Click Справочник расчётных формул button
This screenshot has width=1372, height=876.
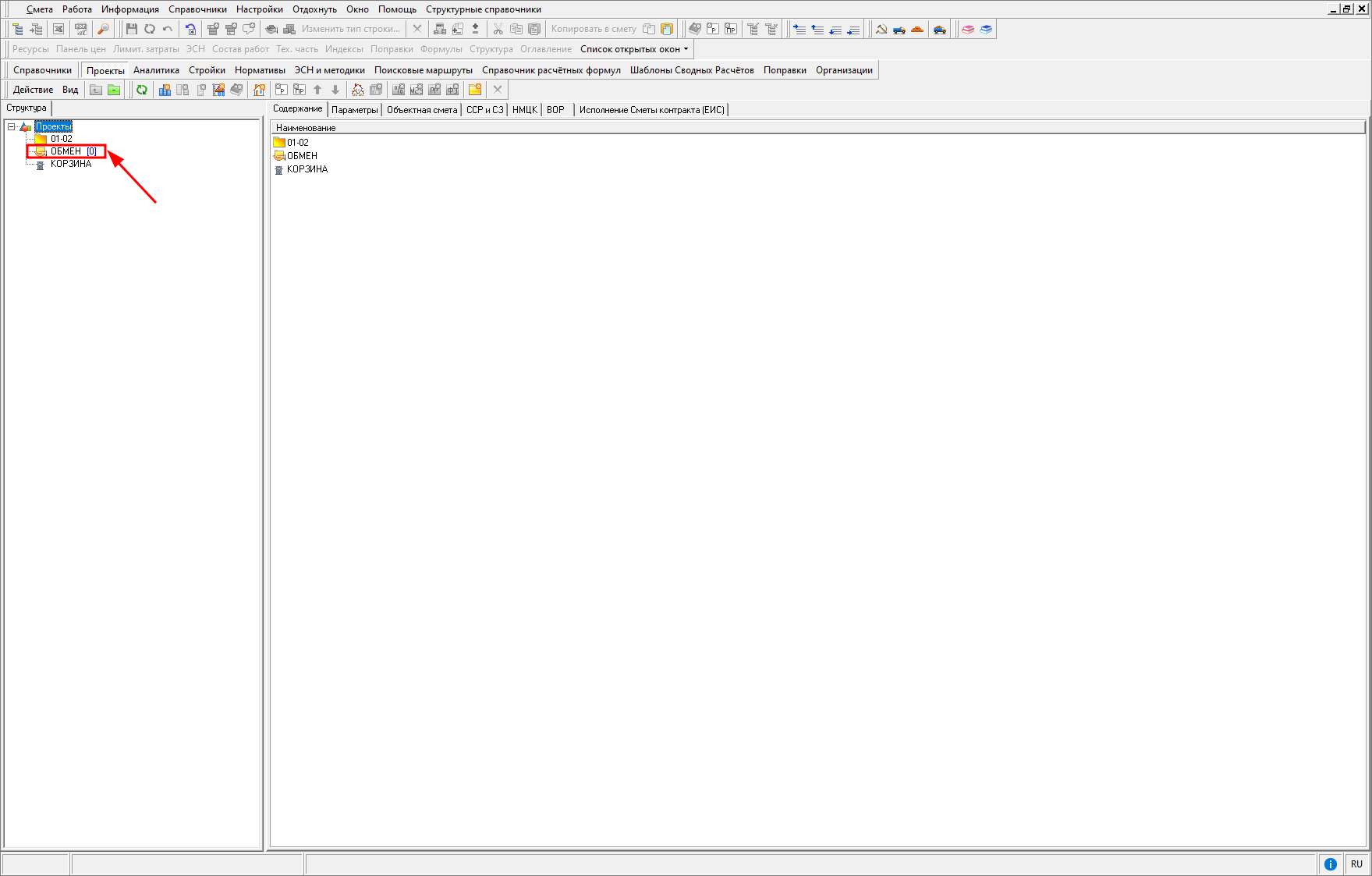551,70
